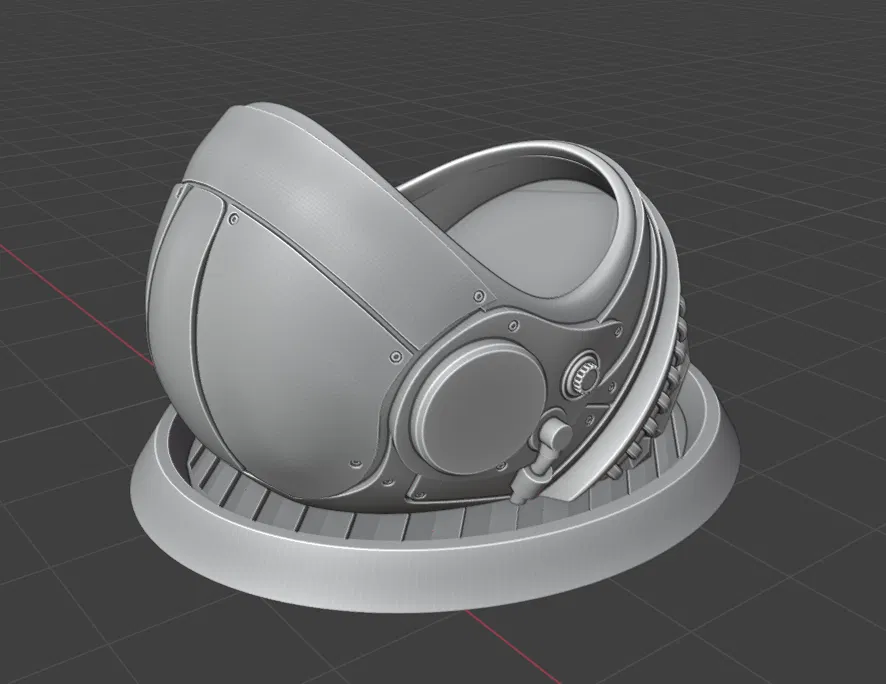The width and height of the screenshot is (886, 684).
Task: Select the valve nozzle connector below the knob
Action: [541, 458]
